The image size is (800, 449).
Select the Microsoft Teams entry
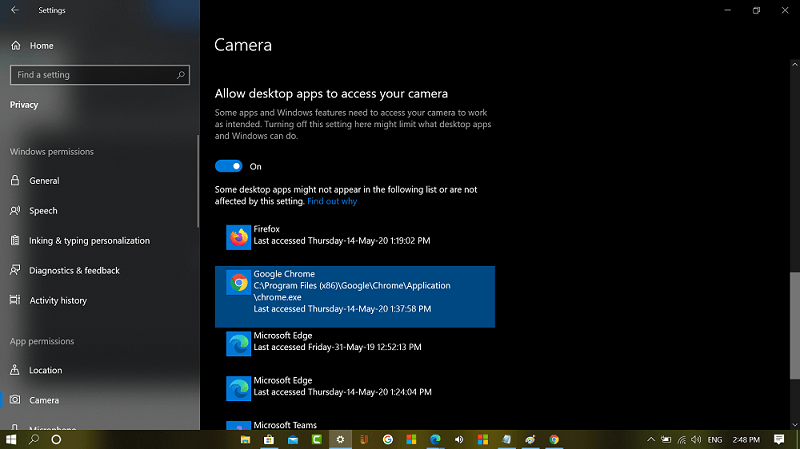coord(285,425)
